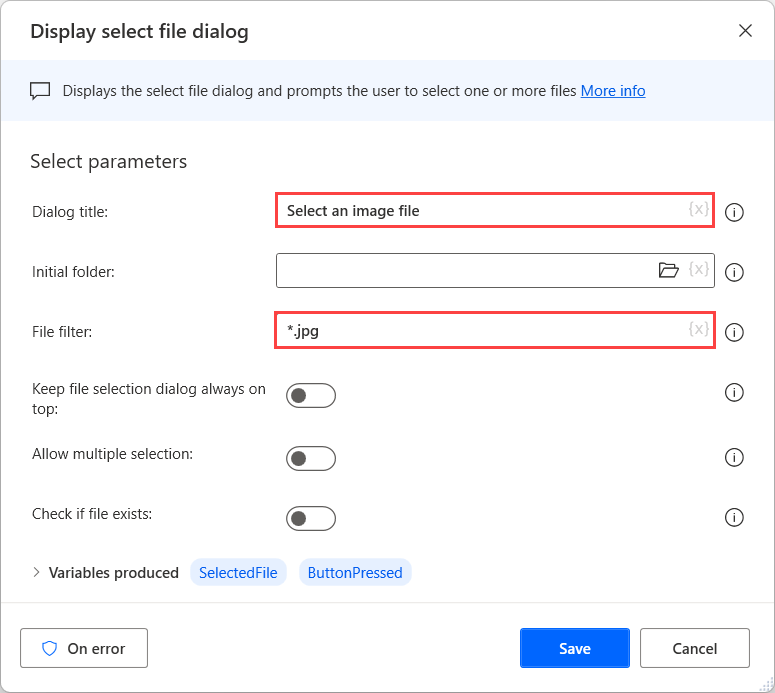
Task: Click the Cancel button
Action: pyautogui.click(x=694, y=648)
